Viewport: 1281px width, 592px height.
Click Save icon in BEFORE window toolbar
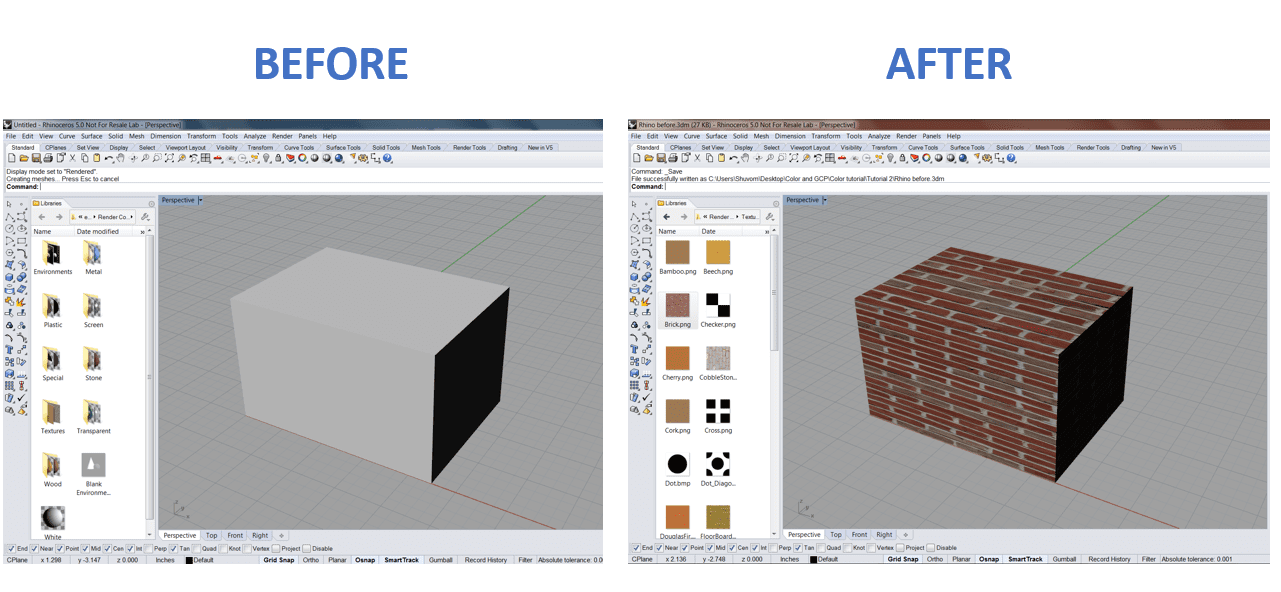coord(36,158)
